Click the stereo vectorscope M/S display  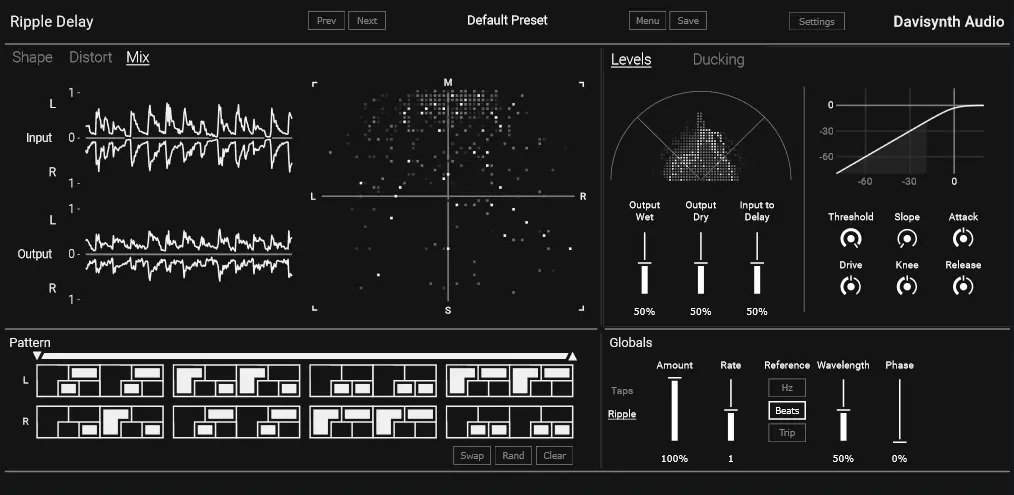coord(448,196)
